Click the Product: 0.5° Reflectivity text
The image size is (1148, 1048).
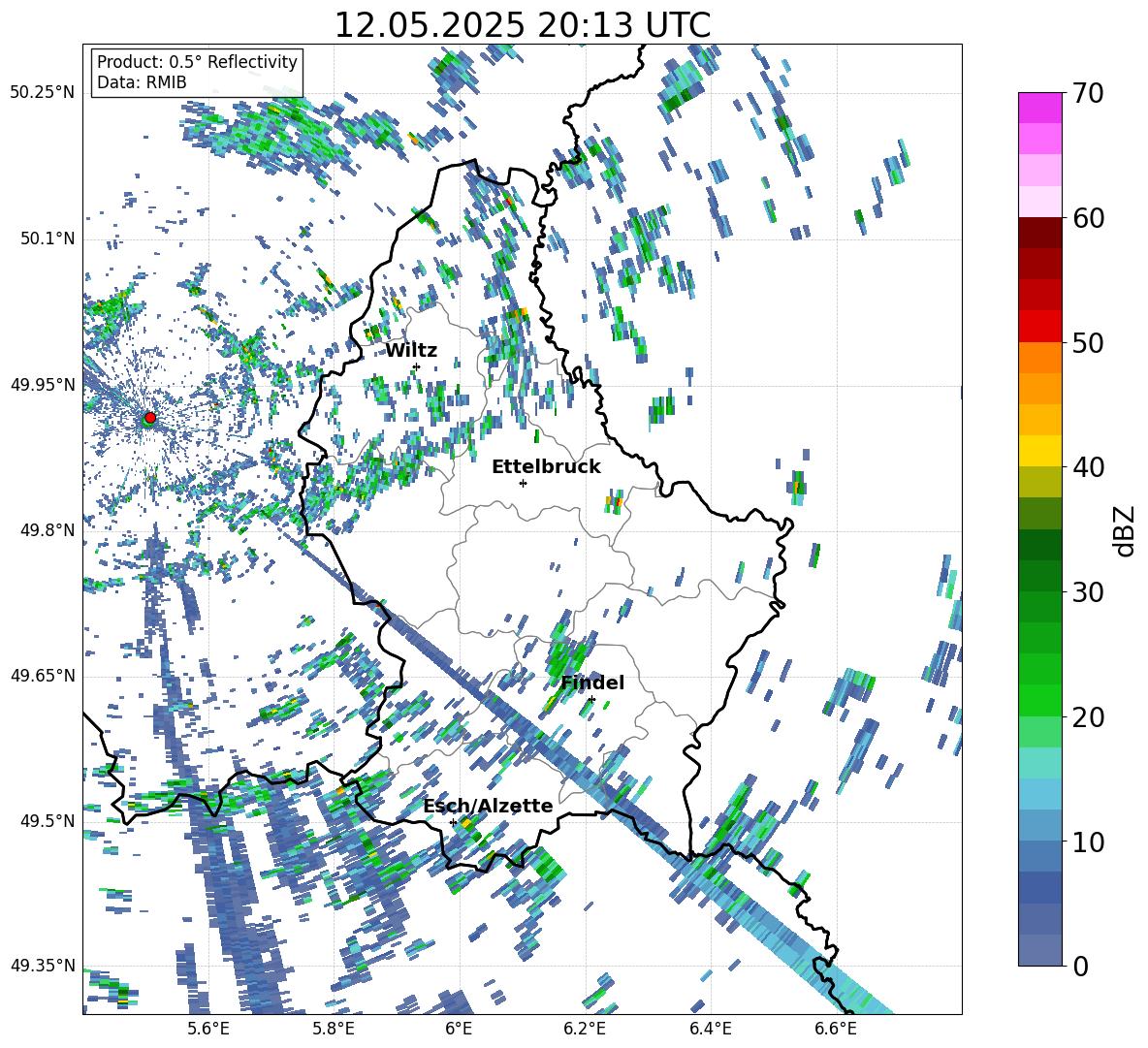[x=197, y=62]
